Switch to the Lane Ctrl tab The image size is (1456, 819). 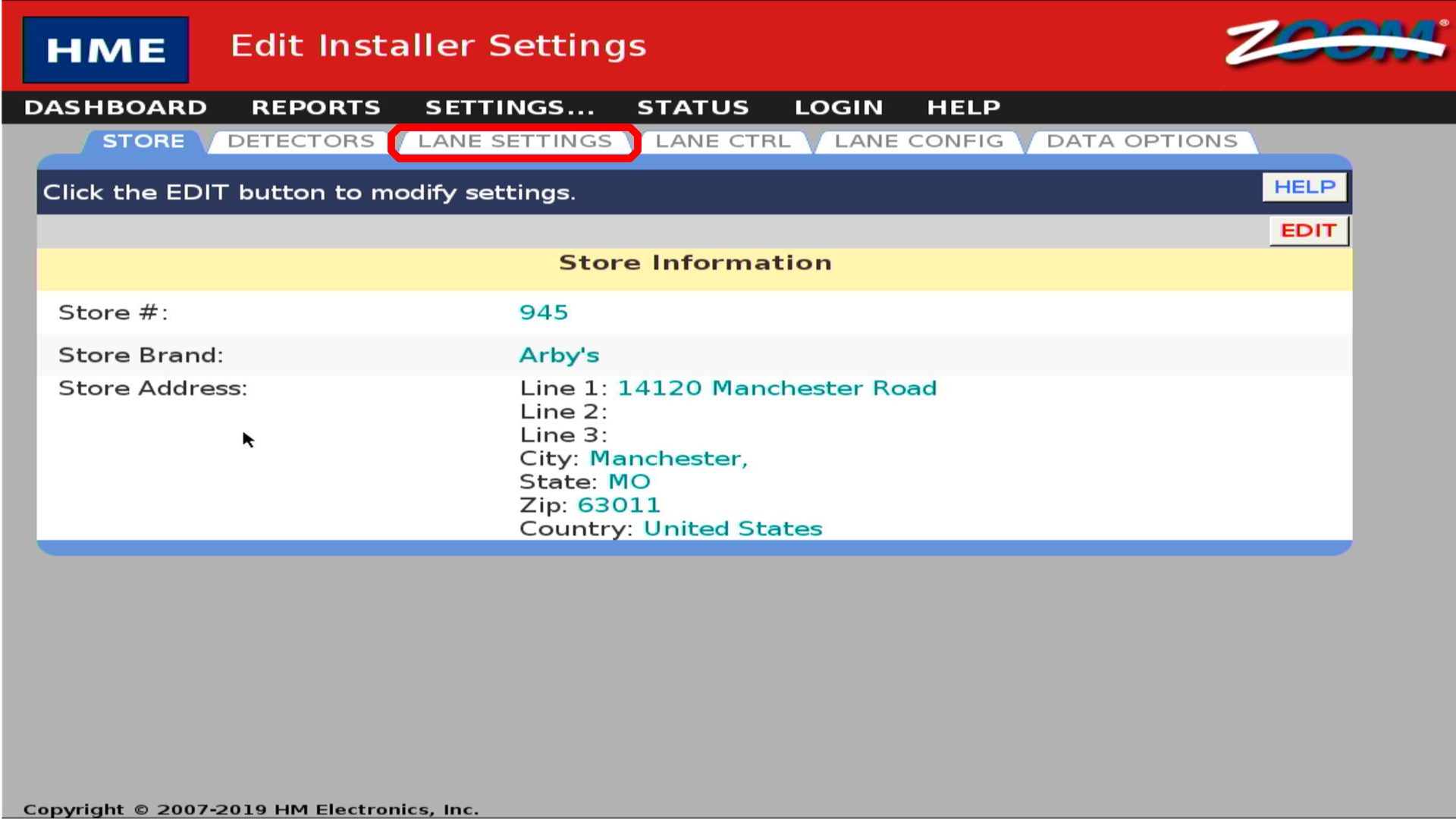(x=723, y=141)
